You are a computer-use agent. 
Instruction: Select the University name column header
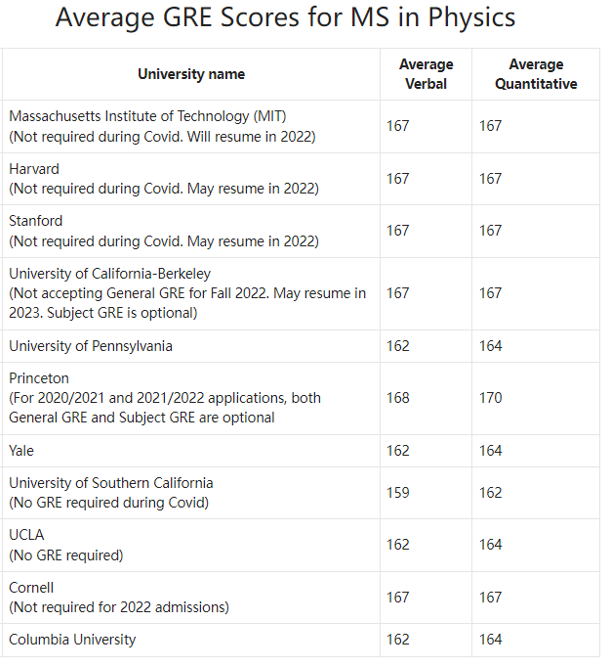(191, 74)
